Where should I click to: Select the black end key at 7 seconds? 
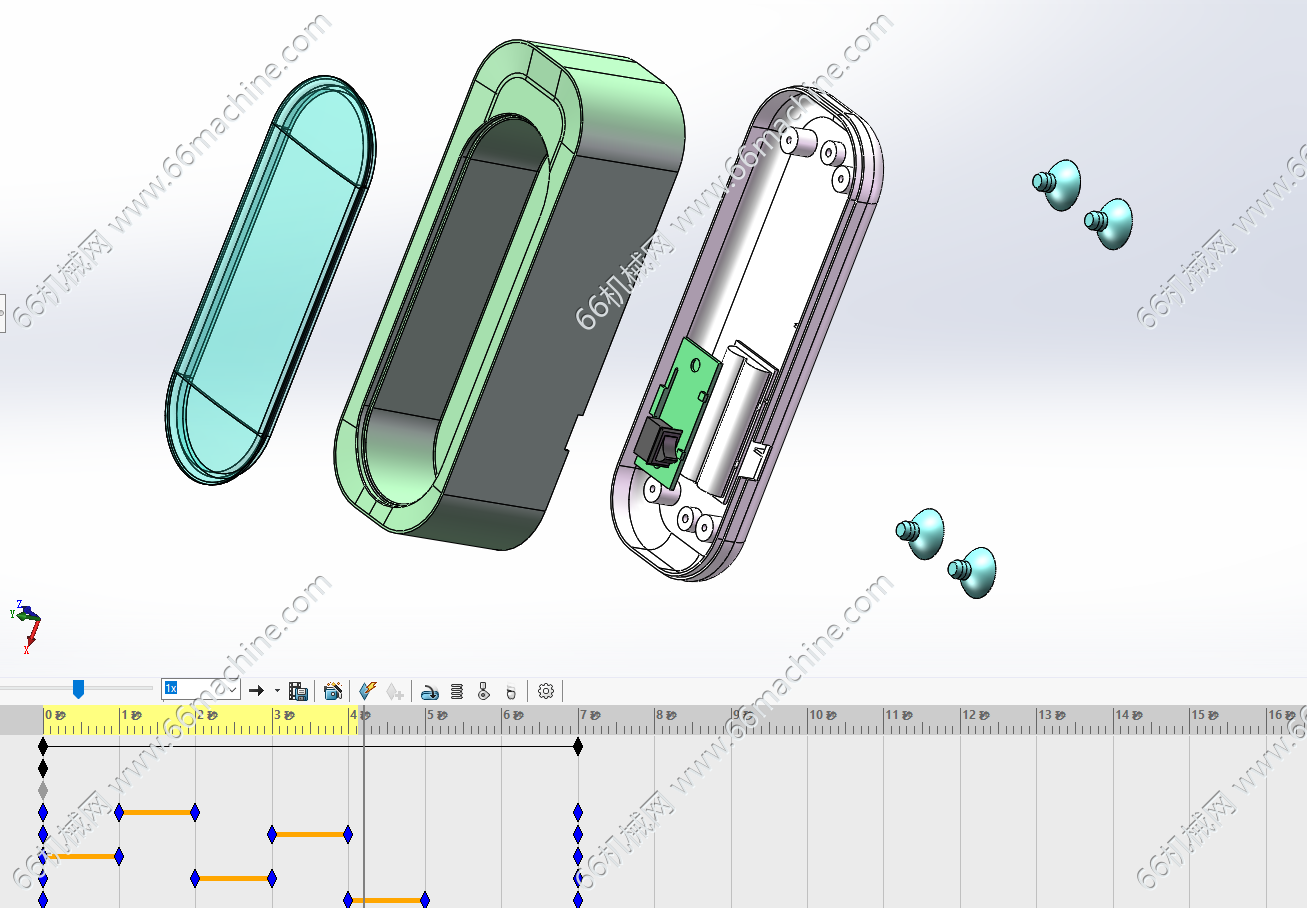(x=578, y=746)
